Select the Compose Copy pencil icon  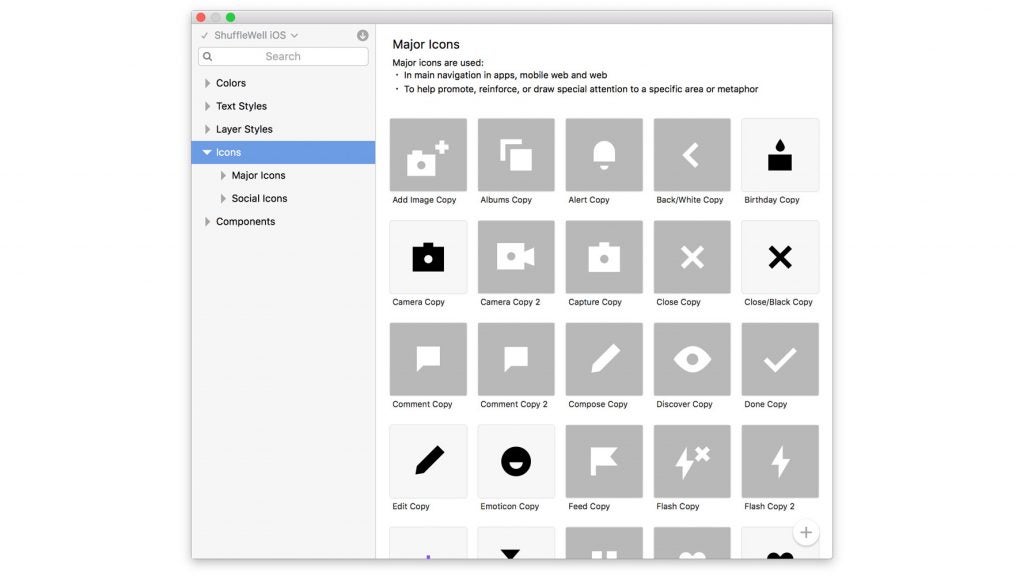click(x=604, y=359)
